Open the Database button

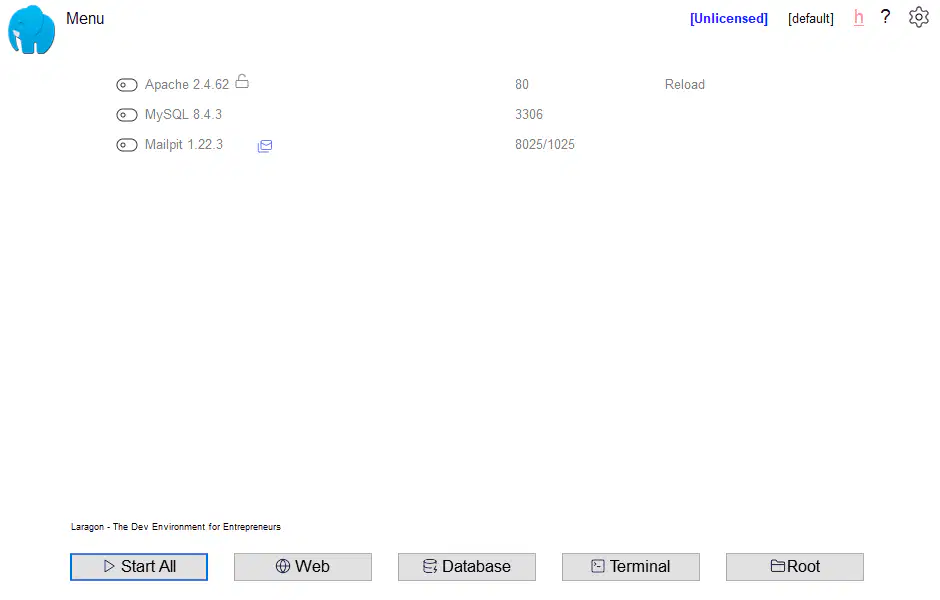point(467,566)
